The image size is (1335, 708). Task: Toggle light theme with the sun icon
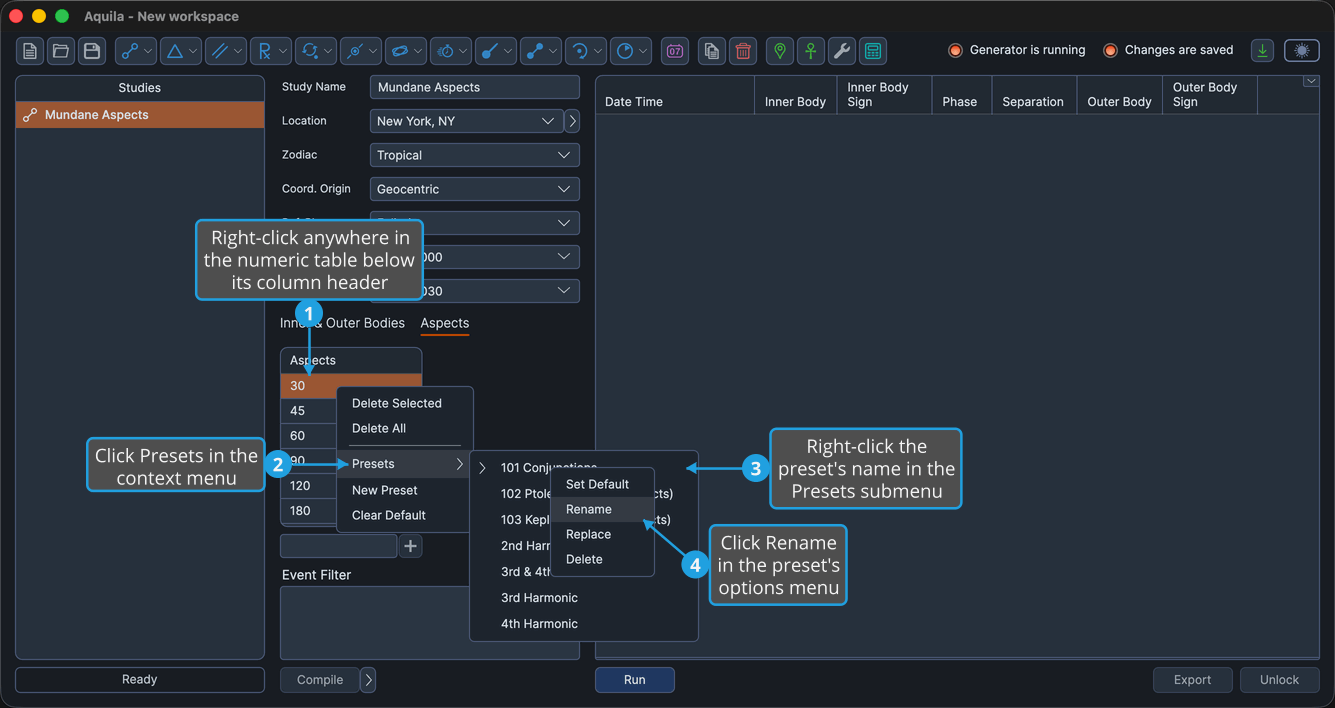click(x=1302, y=50)
